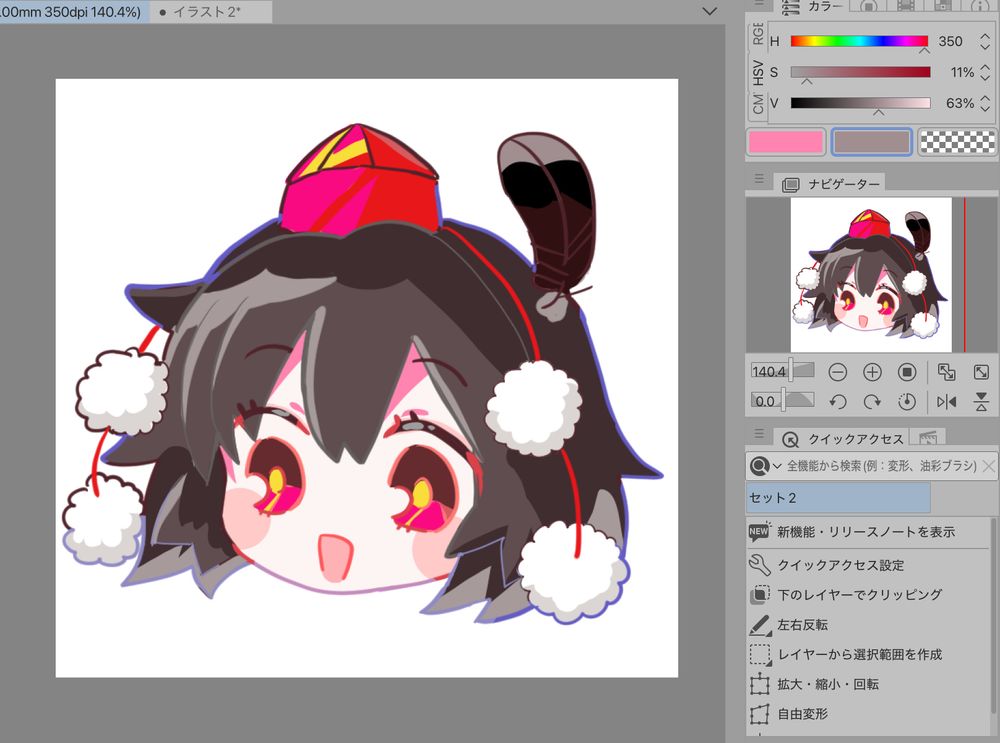Open クイックアクセス設定
This screenshot has width=1000, height=743.
click(x=840, y=565)
